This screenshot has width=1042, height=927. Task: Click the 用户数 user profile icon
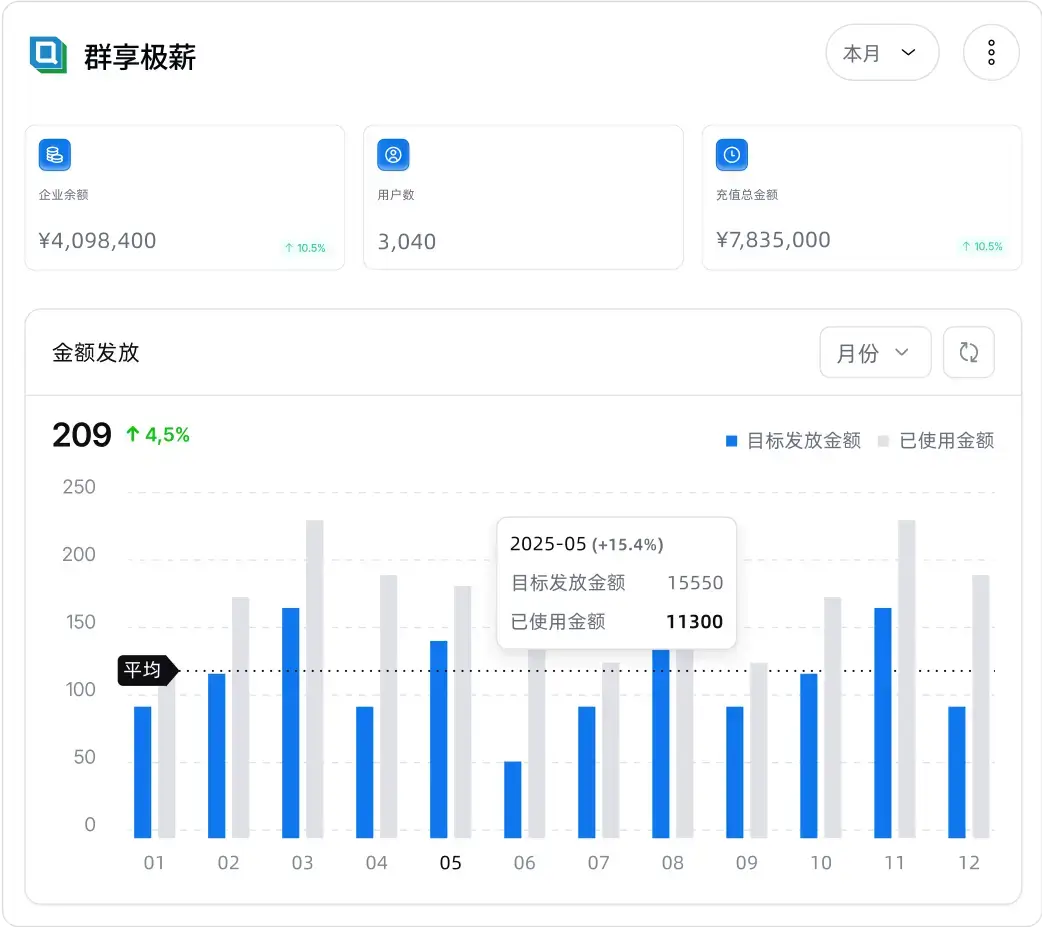click(393, 155)
